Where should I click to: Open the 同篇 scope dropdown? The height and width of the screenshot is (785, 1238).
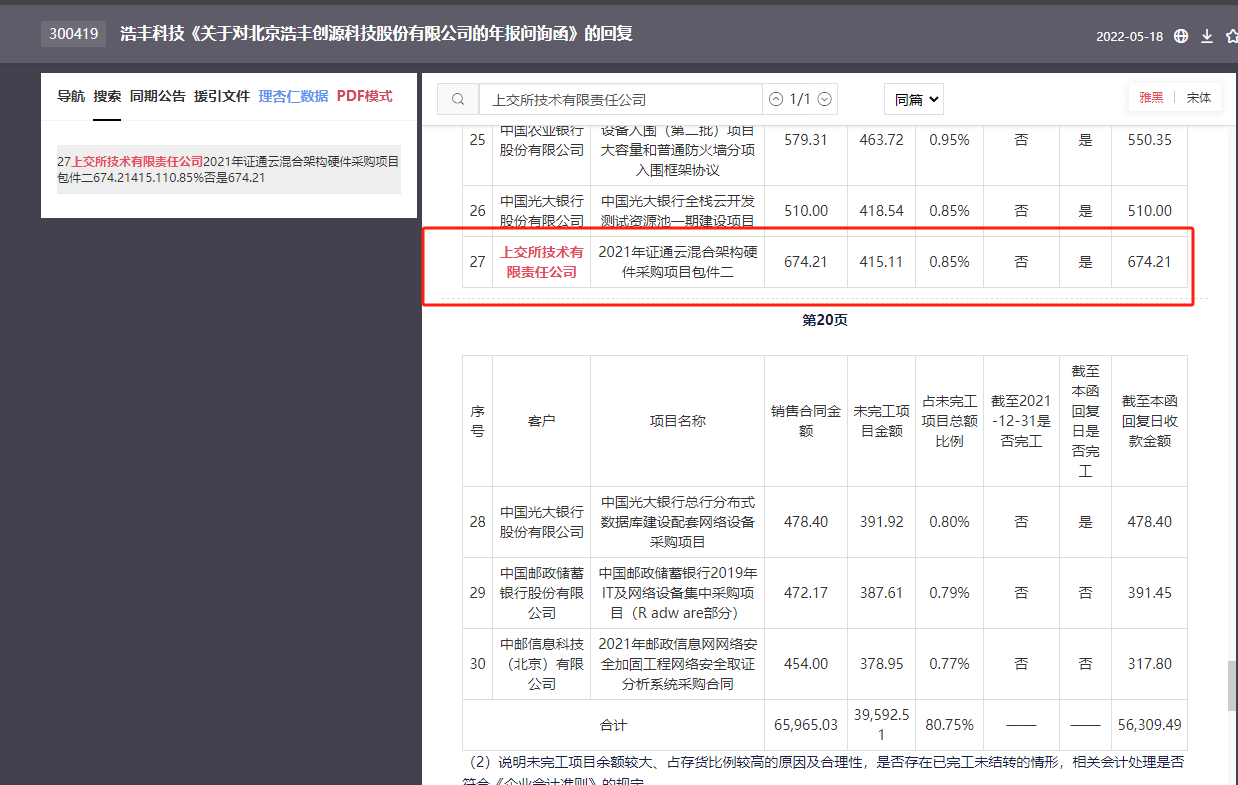click(x=914, y=99)
